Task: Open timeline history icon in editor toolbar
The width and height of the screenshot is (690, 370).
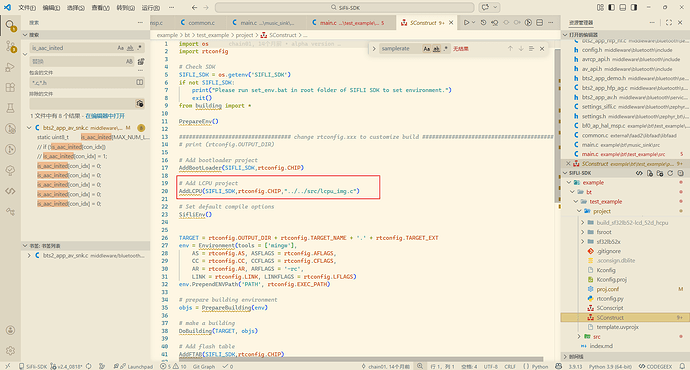Action: pyautogui.click(x=483, y=22)
